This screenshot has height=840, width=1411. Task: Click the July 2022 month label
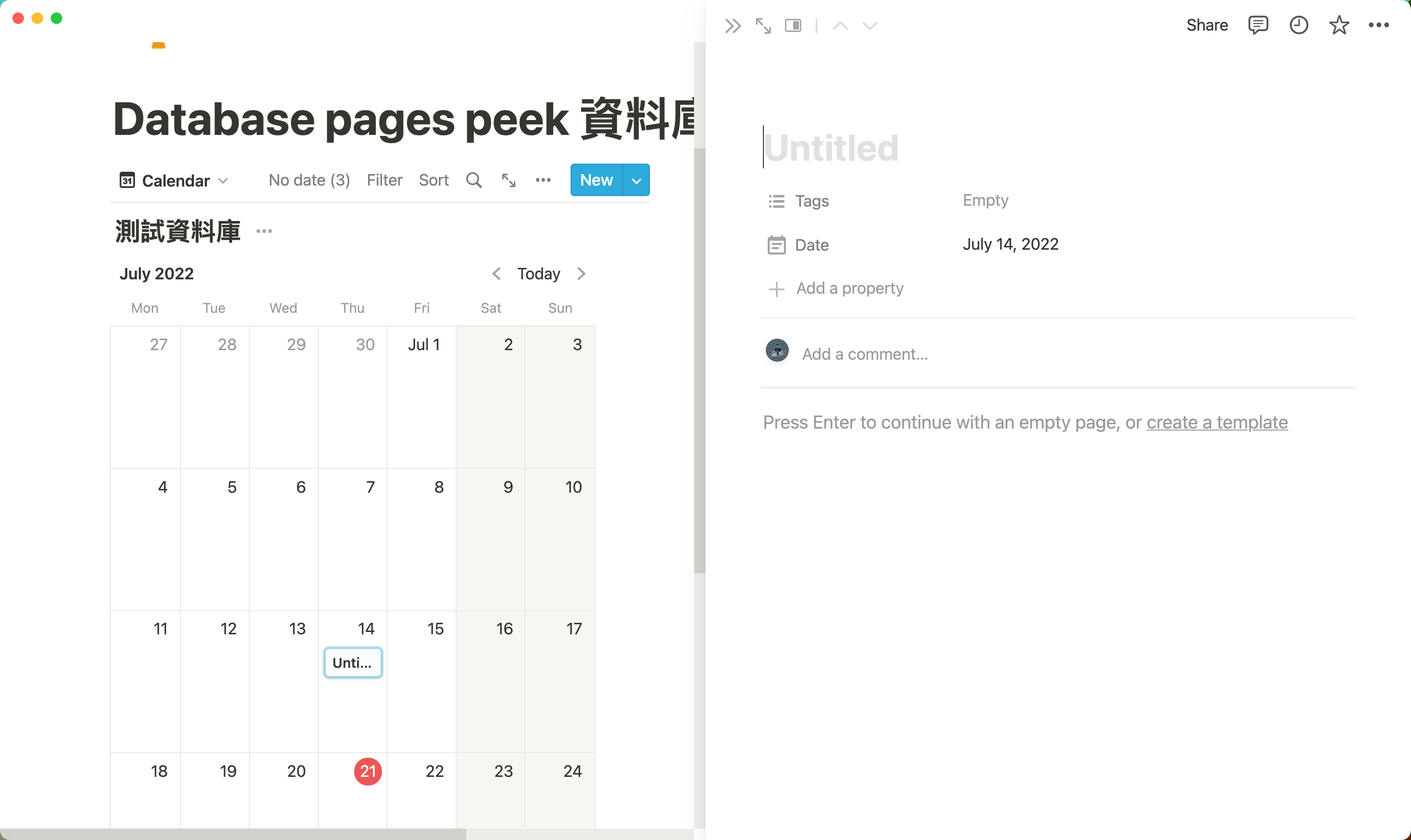click(157, 274)
